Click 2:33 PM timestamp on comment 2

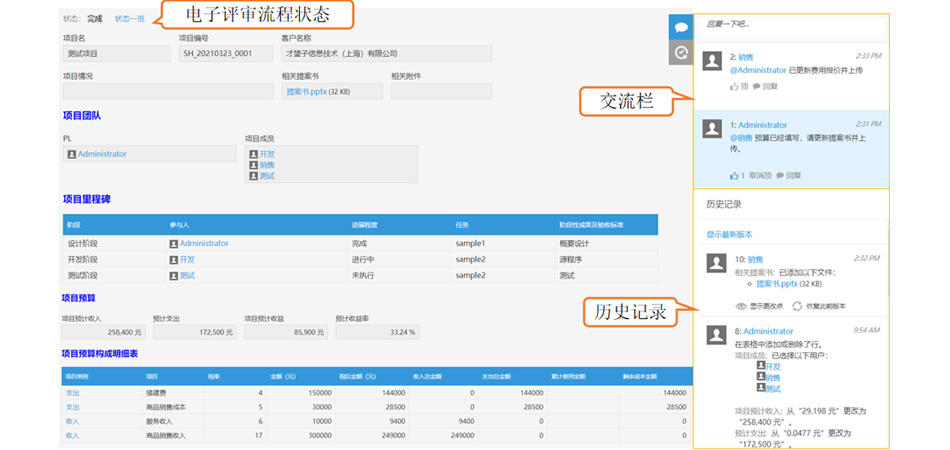point(868,56)
